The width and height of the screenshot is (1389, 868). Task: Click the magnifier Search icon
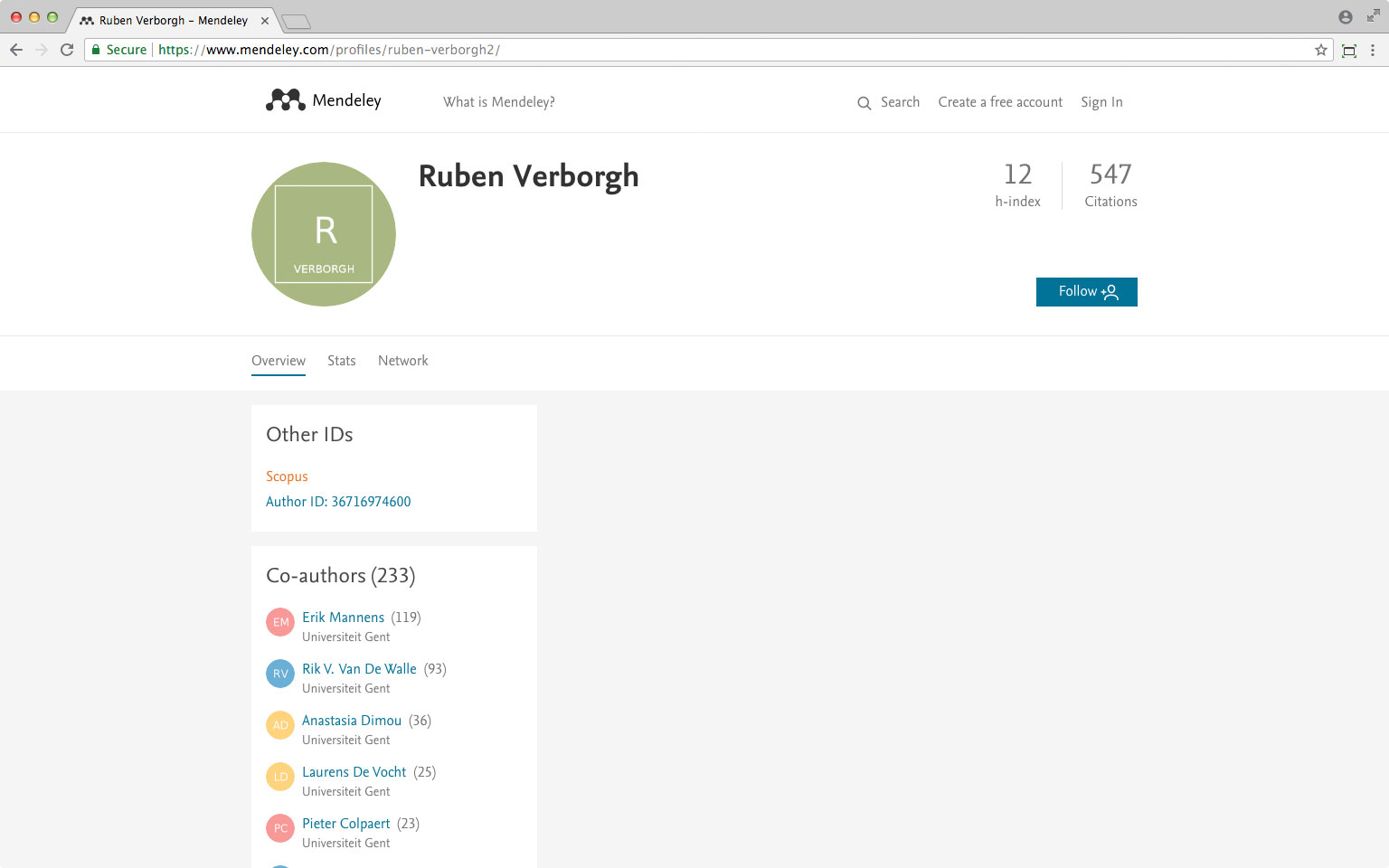(865, 103)
